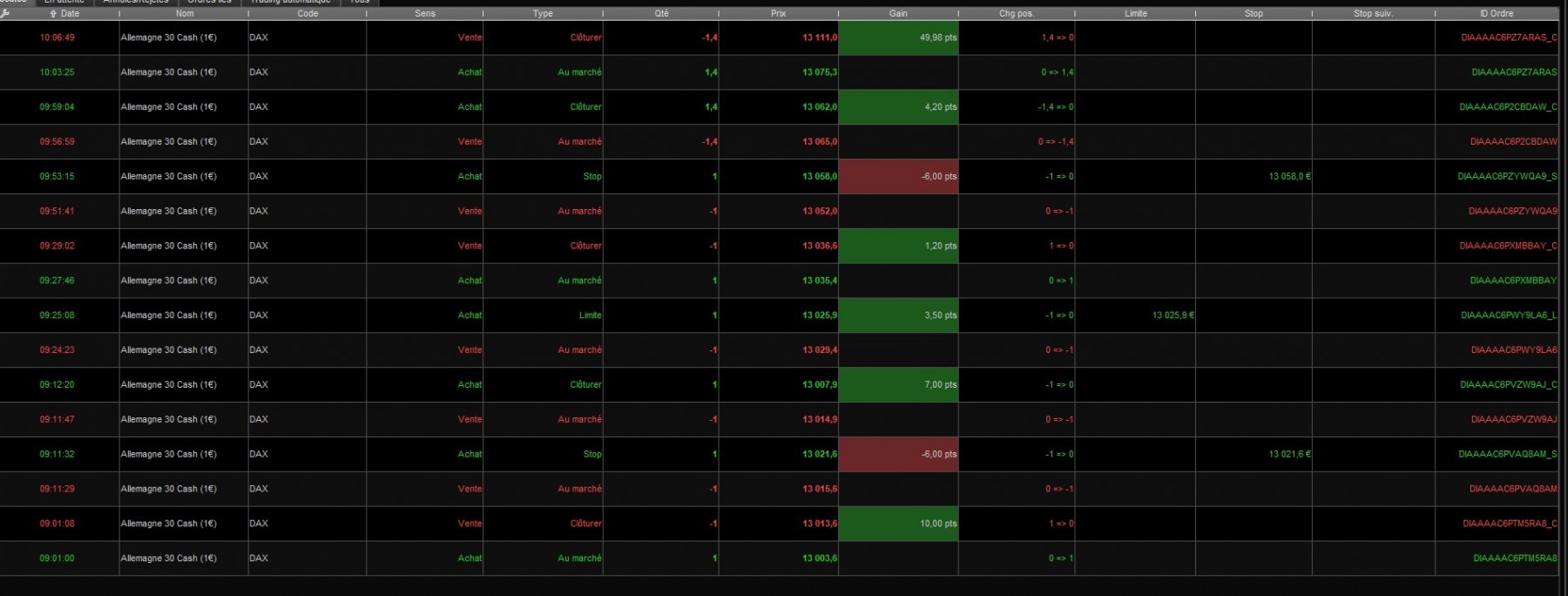Select the order timed 09:11:32
This screenshot has height=596, width=1568.
(x=779, y=455)
